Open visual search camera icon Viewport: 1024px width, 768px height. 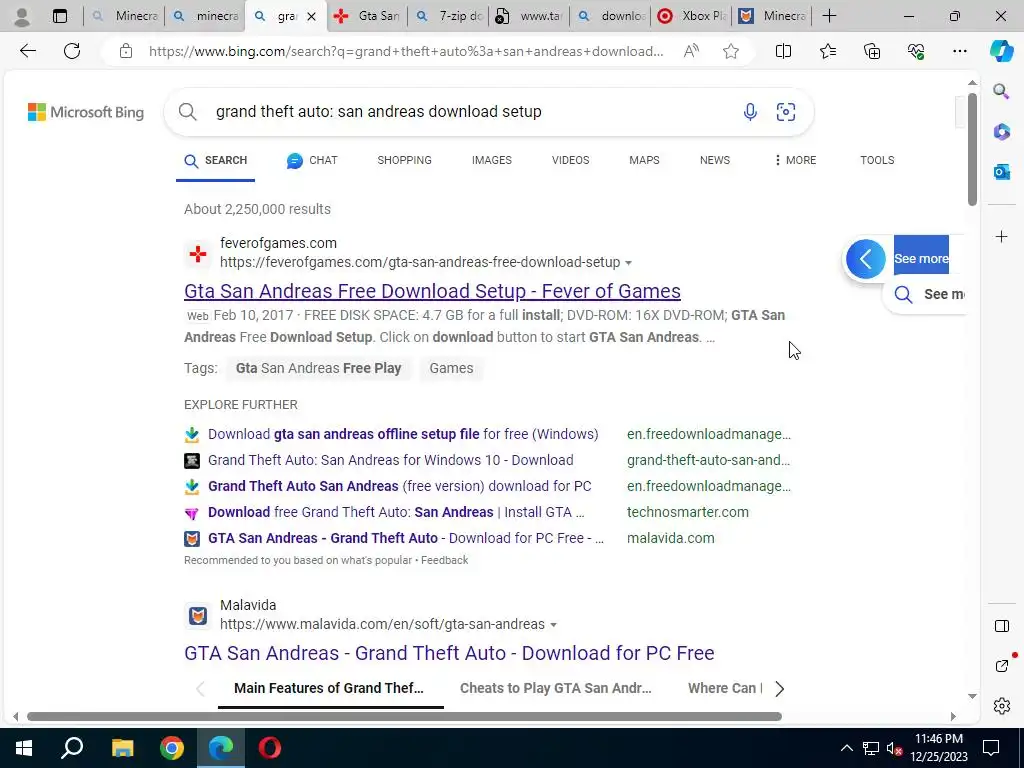(x=786, y=112)
